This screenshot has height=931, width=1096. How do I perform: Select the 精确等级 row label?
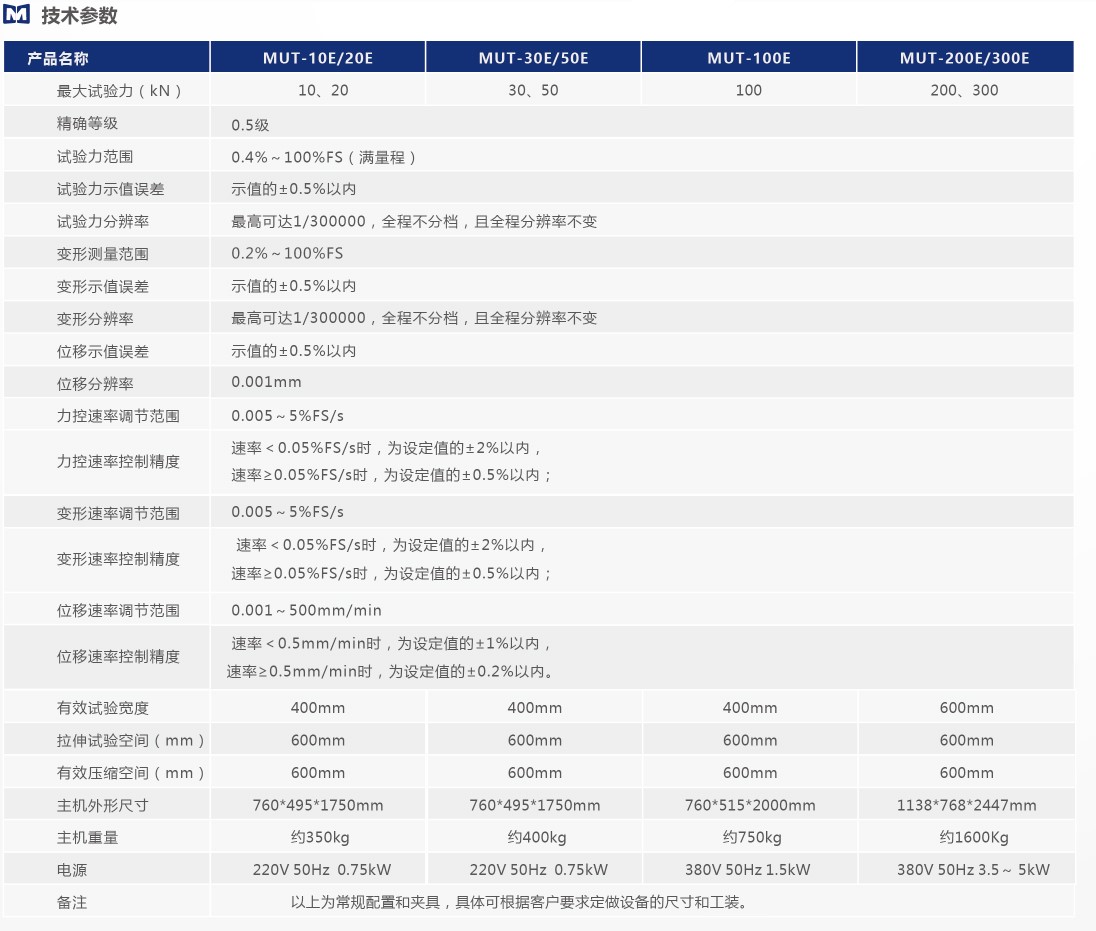coord(88,124)
